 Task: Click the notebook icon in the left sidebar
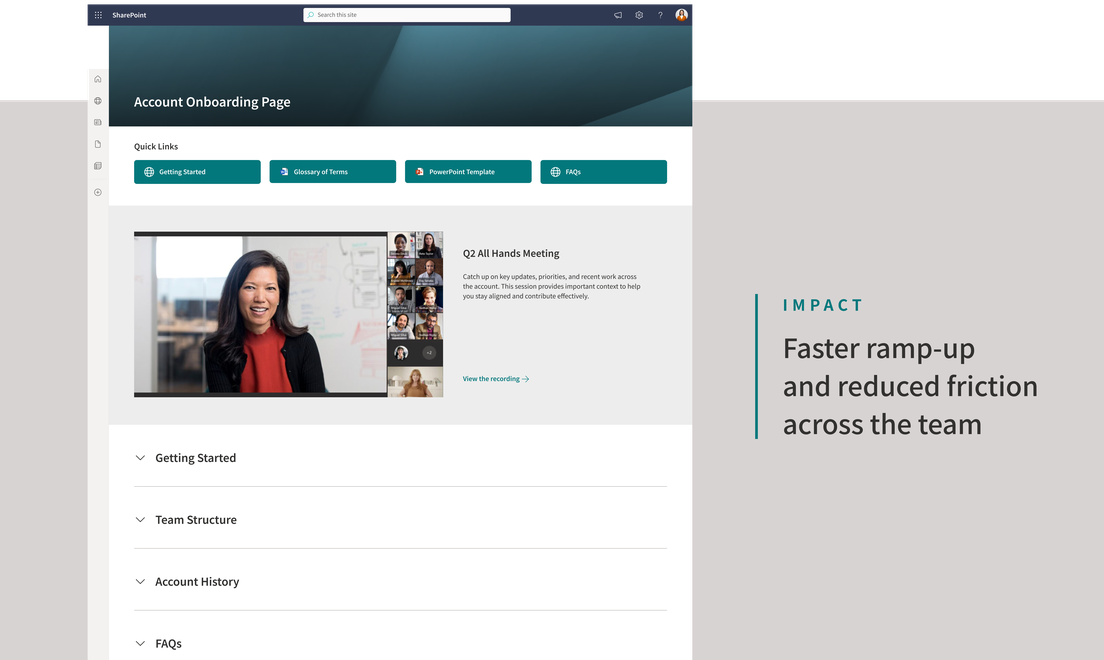(x=97, y=166)
